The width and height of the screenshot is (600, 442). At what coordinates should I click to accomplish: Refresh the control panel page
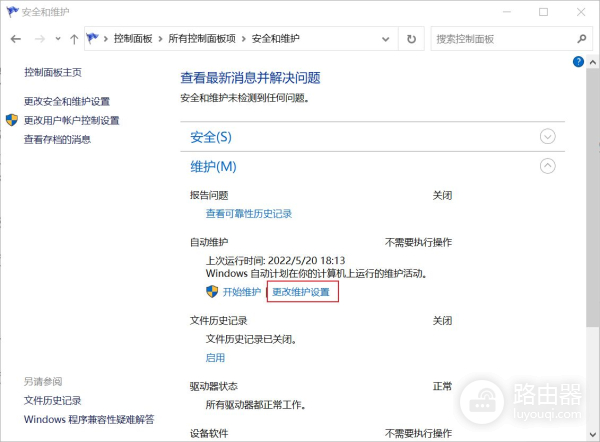(x=411, y=39)
